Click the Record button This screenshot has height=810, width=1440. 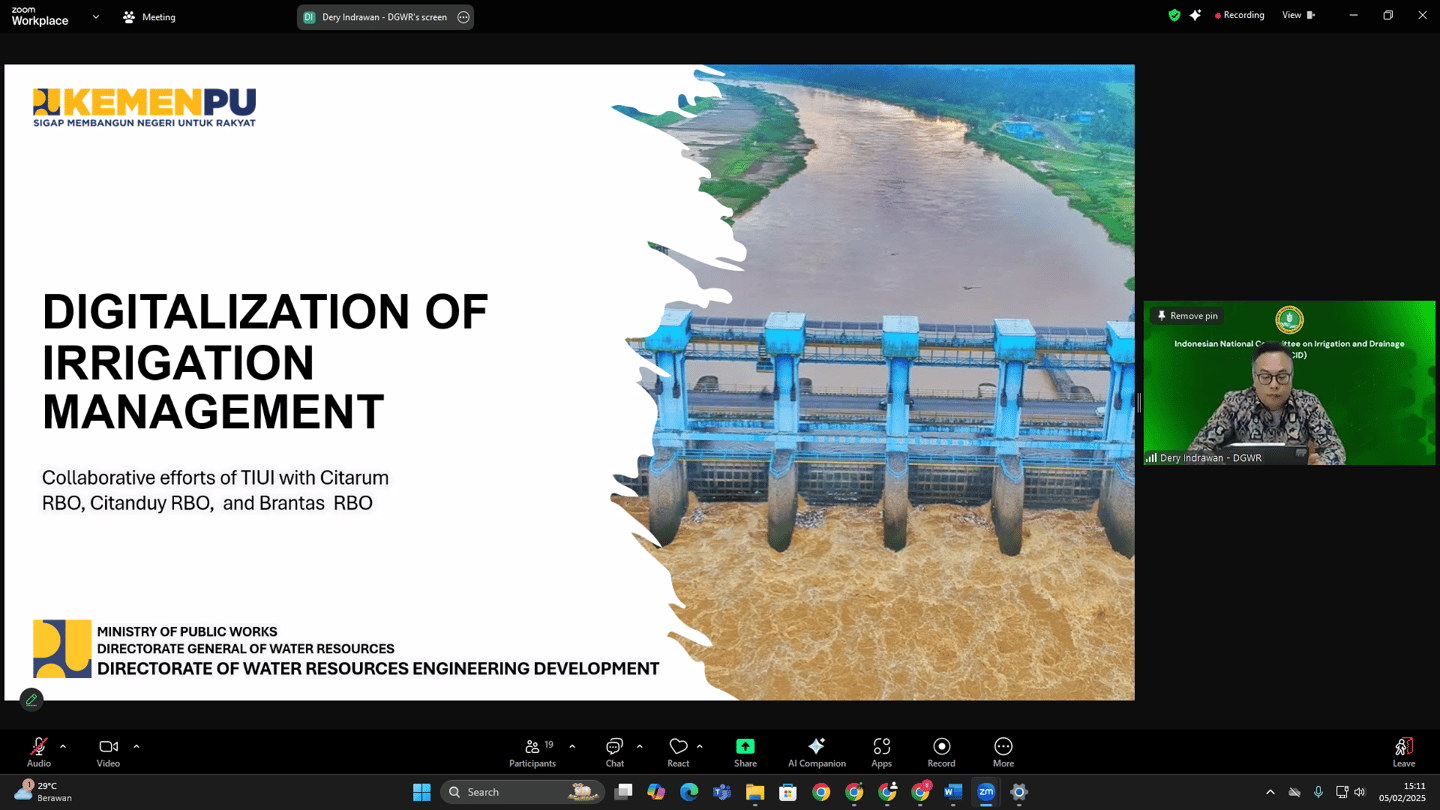tap(941, 752)
